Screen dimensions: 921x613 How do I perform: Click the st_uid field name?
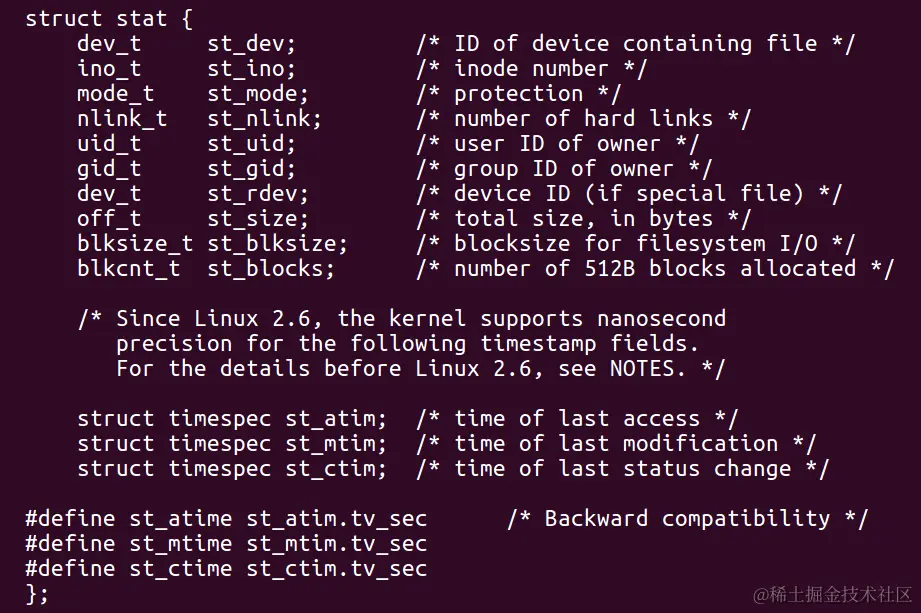point(251,144)
